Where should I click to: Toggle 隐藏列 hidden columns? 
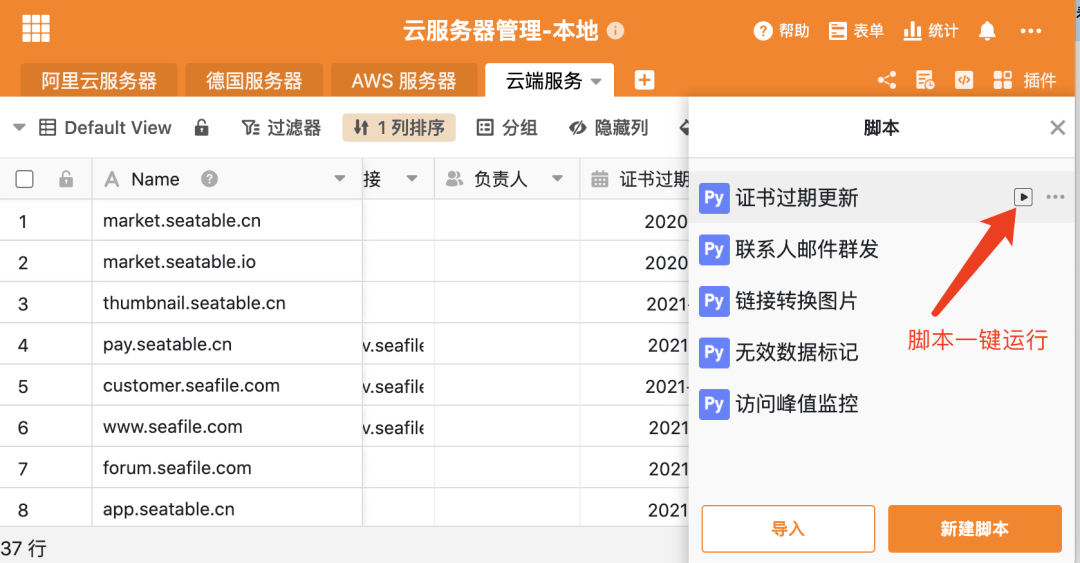pyautogui.click(x=608, y=128)
